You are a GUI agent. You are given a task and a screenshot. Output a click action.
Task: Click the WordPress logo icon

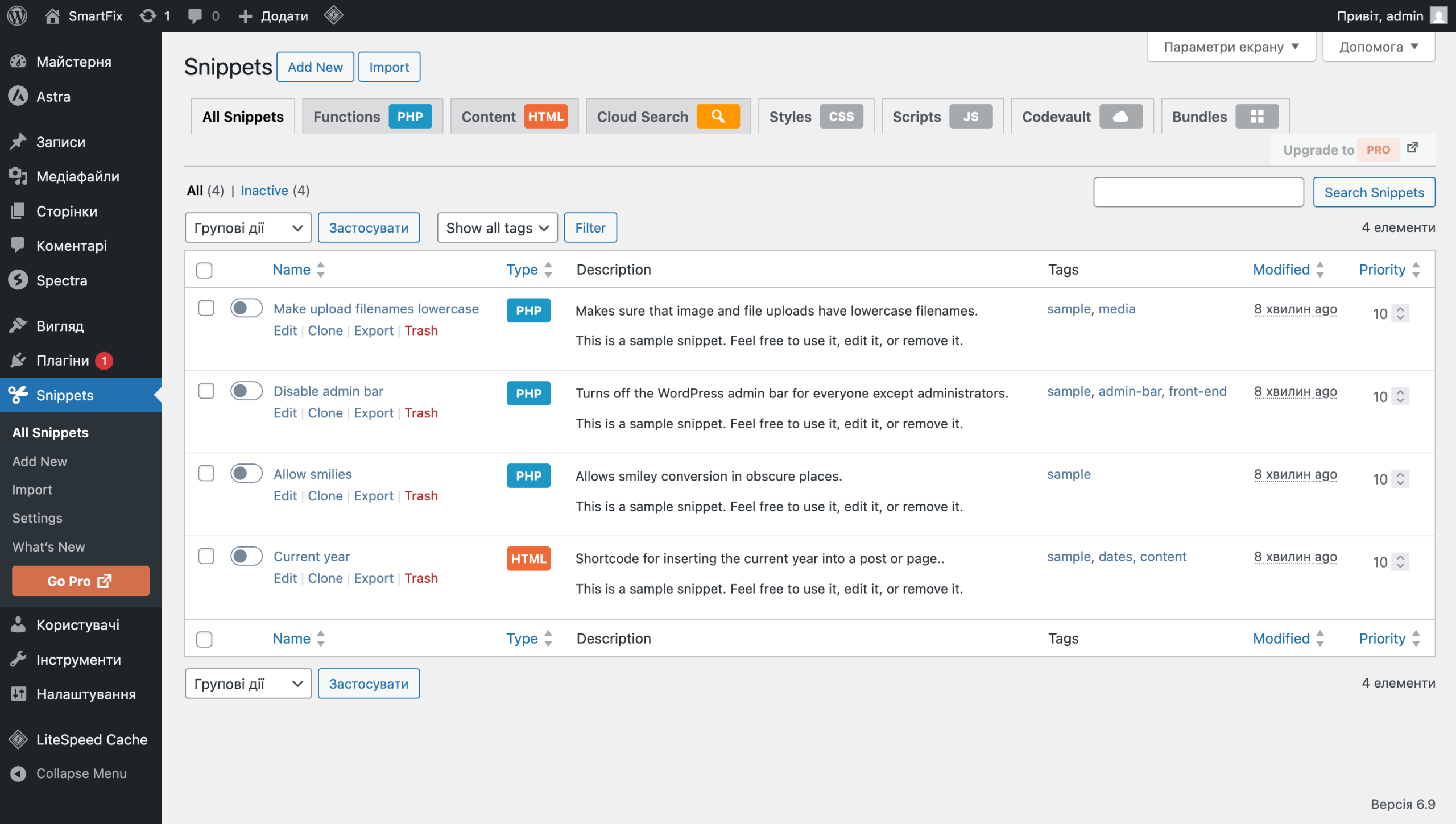18,15
